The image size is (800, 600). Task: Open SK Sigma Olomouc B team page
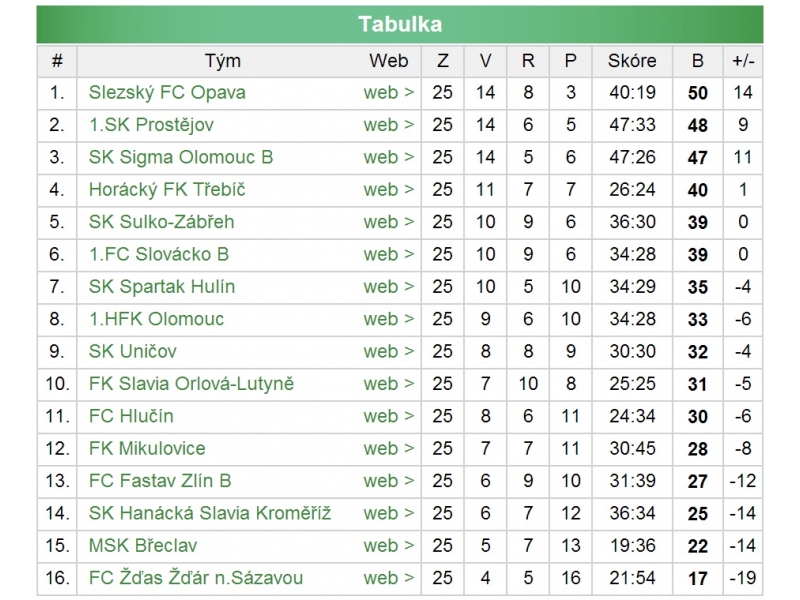(x=181, y=157)
